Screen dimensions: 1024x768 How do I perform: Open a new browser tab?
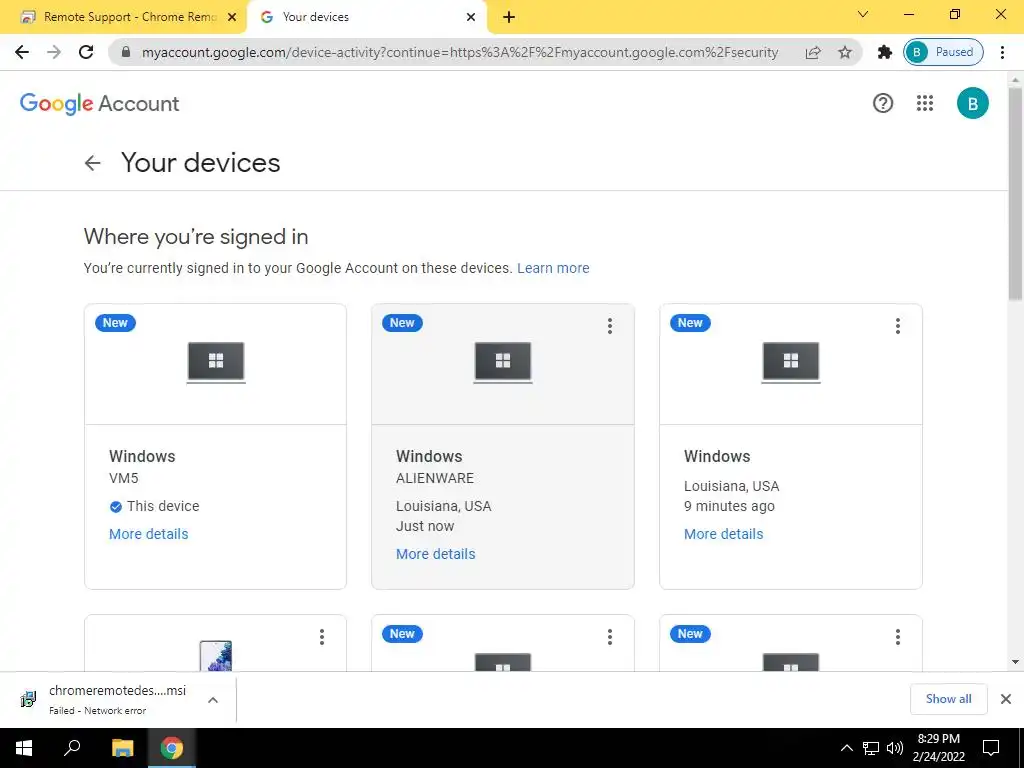(509, 18)
